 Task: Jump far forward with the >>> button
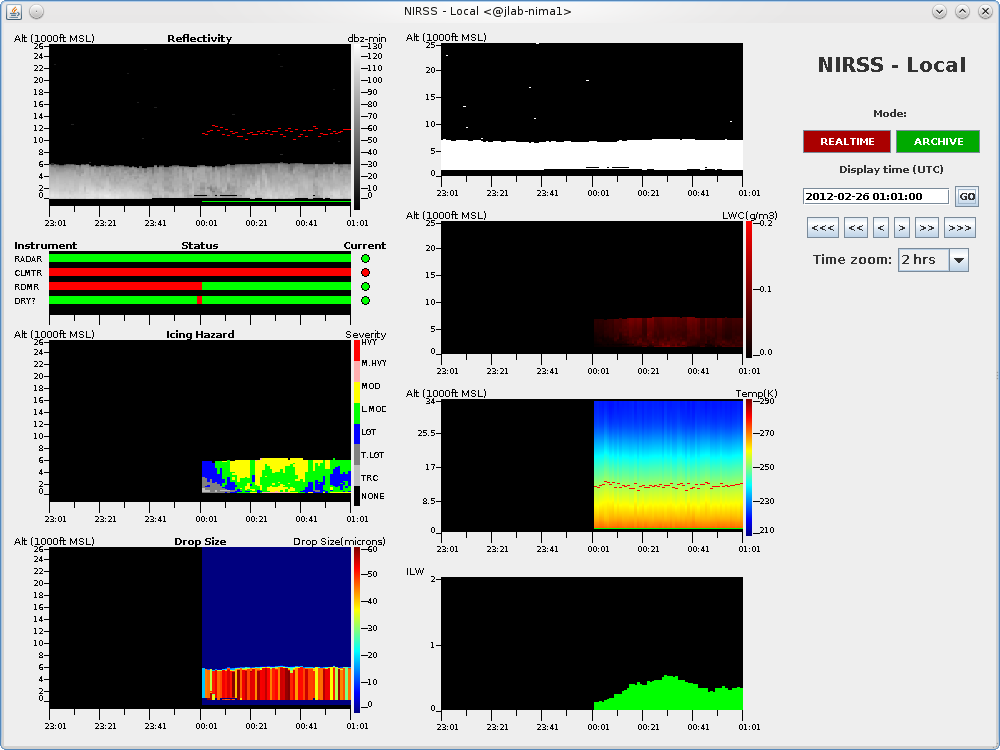click(959, 228)
